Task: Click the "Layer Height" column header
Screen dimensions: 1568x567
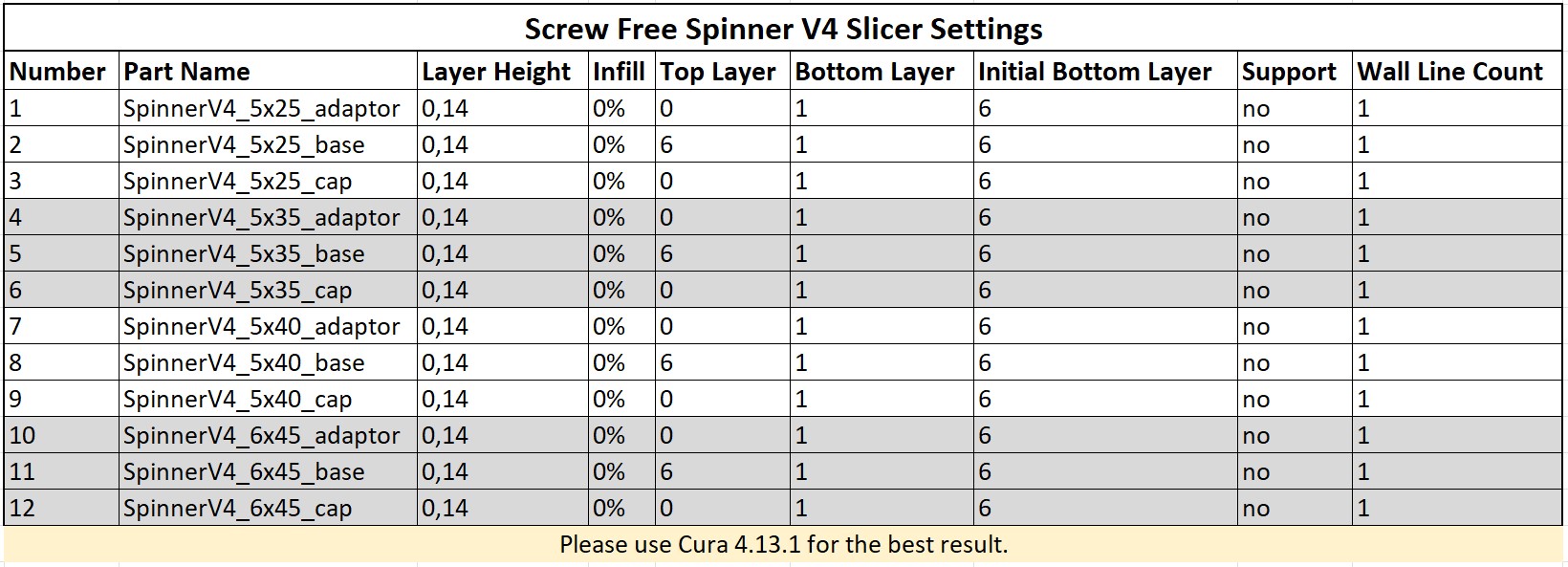Action: click(495, 72)
